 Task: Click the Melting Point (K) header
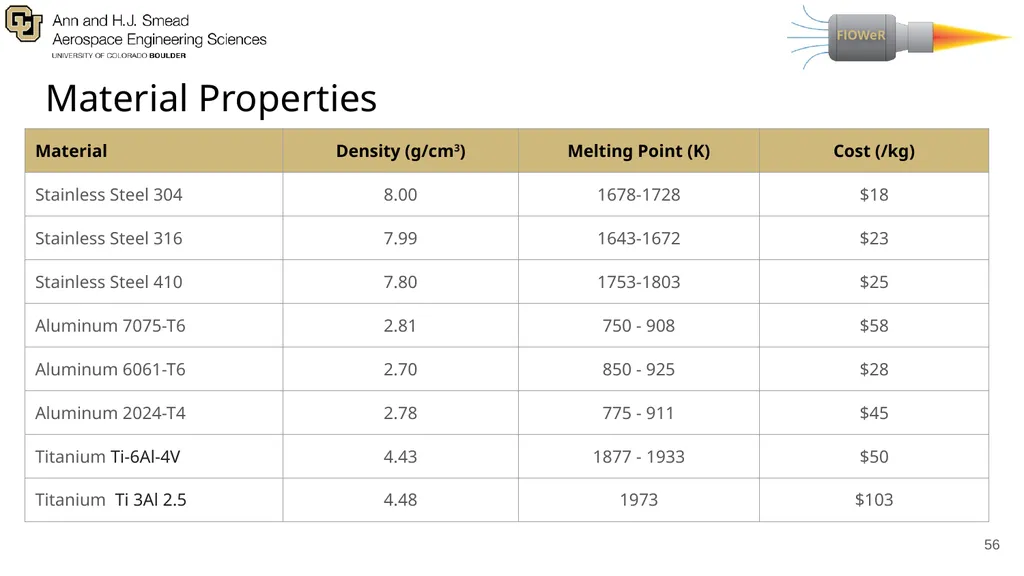pos(639,151)
